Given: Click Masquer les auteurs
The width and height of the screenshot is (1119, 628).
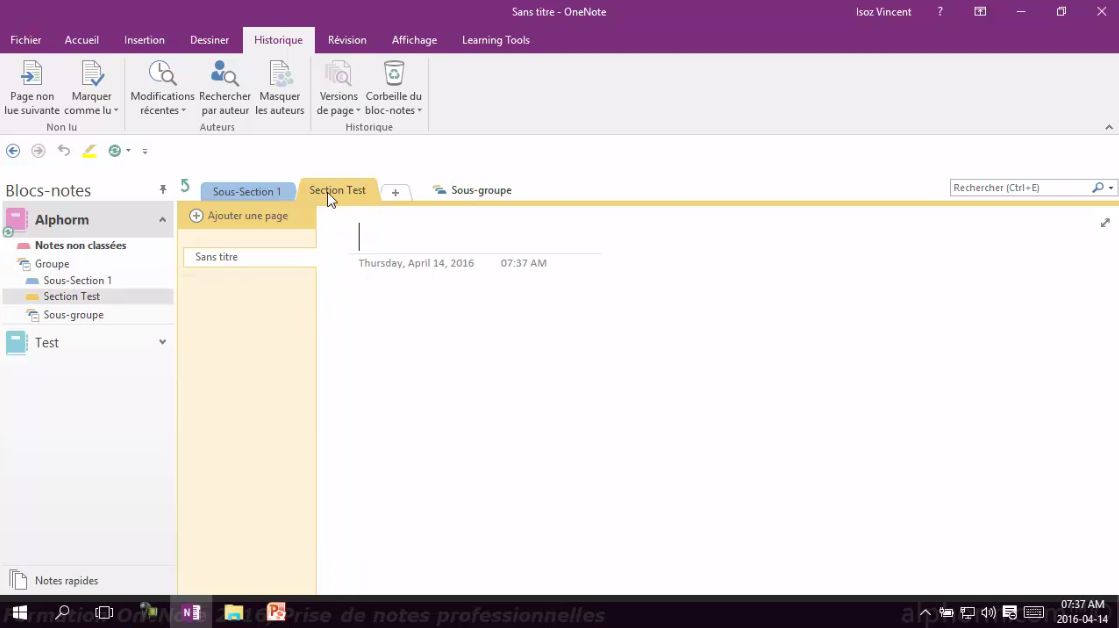Looking at the screenshot, I should 279,85.
